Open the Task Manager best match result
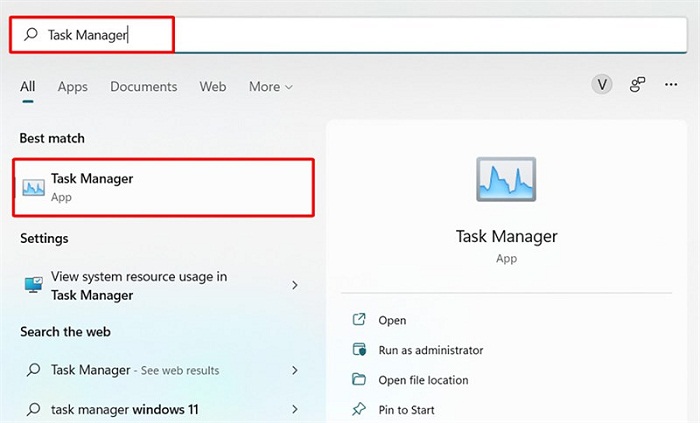 tap(163, 187)
